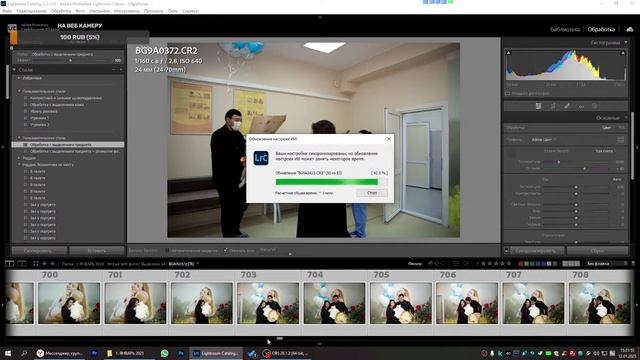Open the white balance preset dropdown
The height and width of the screenshot is (360, 640).
[606, 151]
